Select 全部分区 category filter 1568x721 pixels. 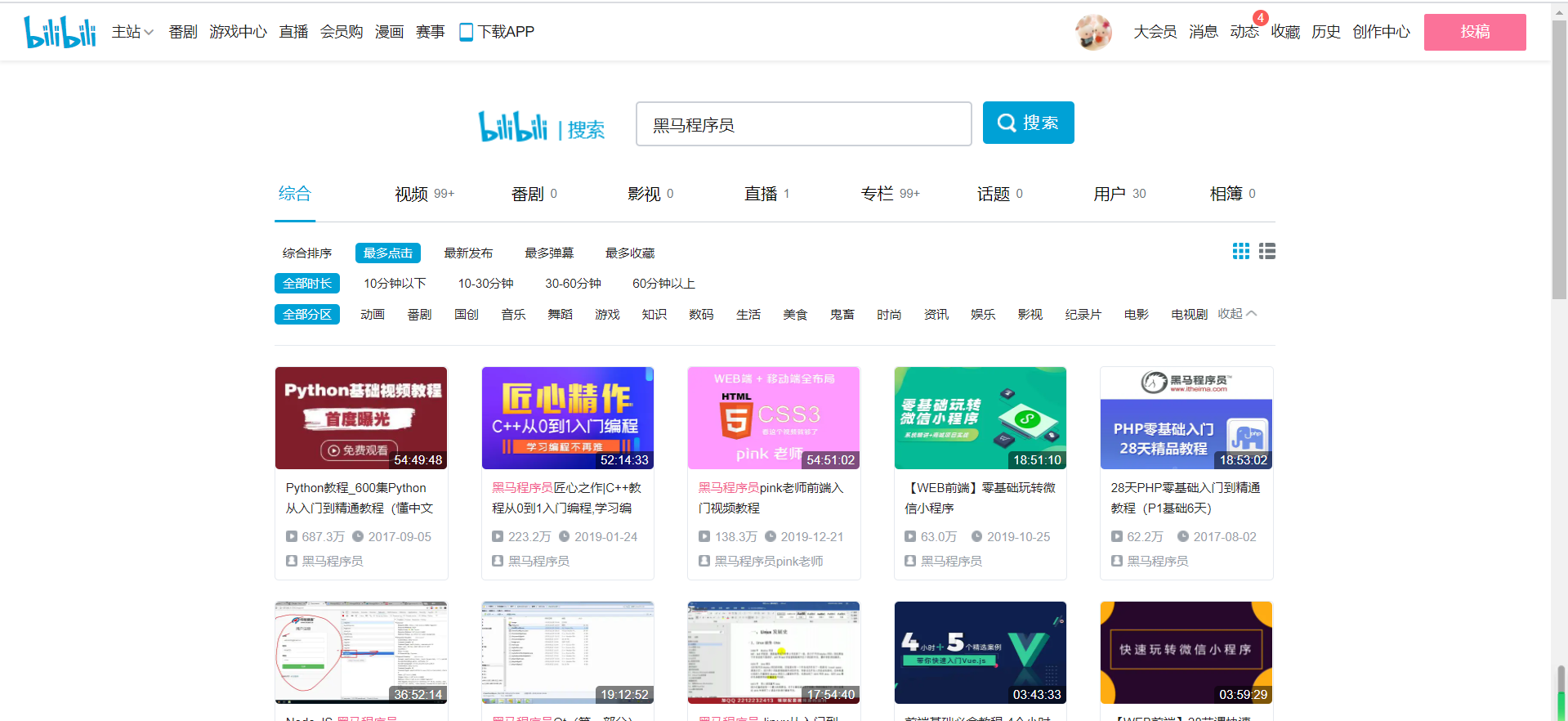pyautogui.click(x=307, y=315)
